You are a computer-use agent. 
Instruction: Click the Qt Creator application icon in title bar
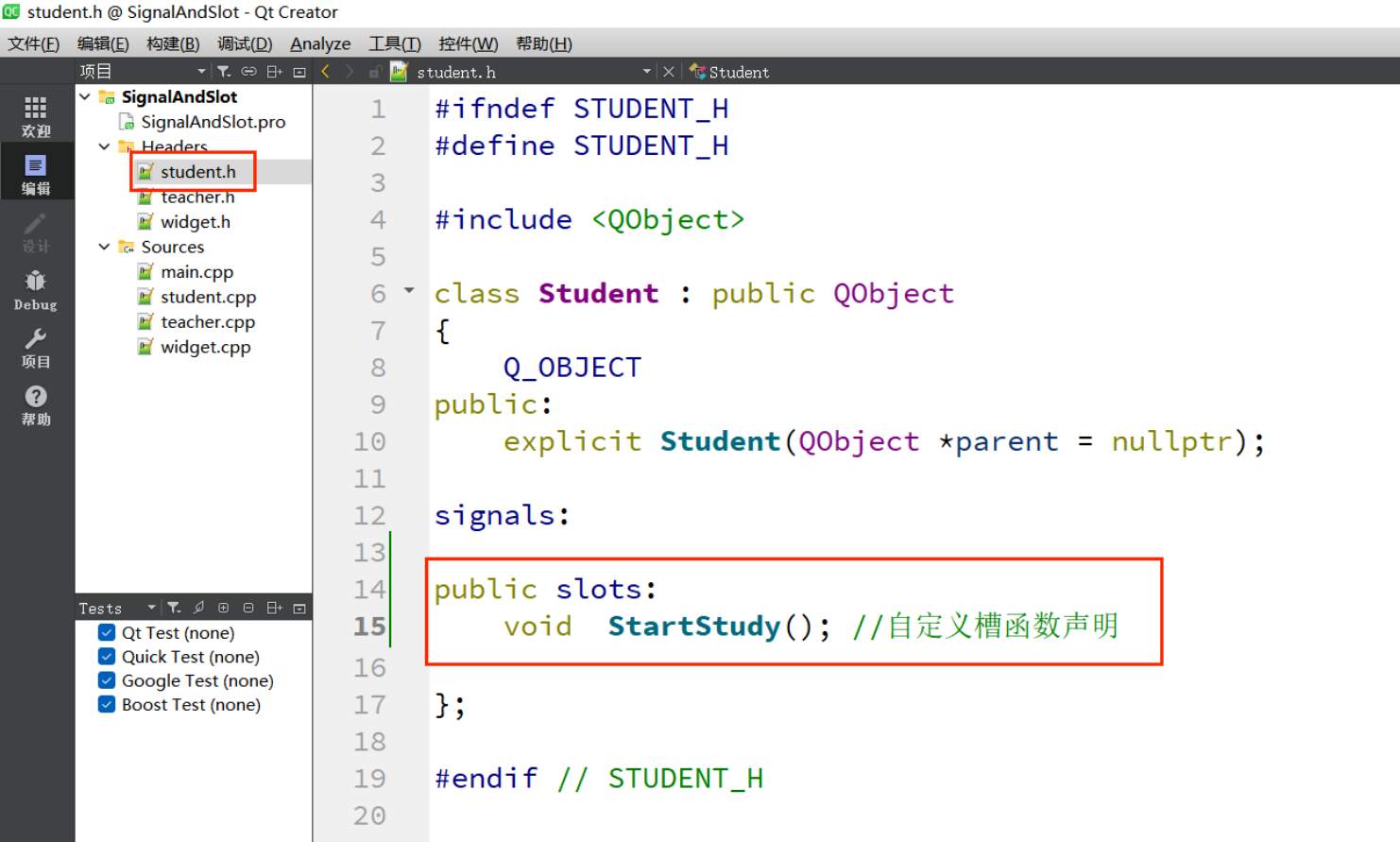[11, 11]
